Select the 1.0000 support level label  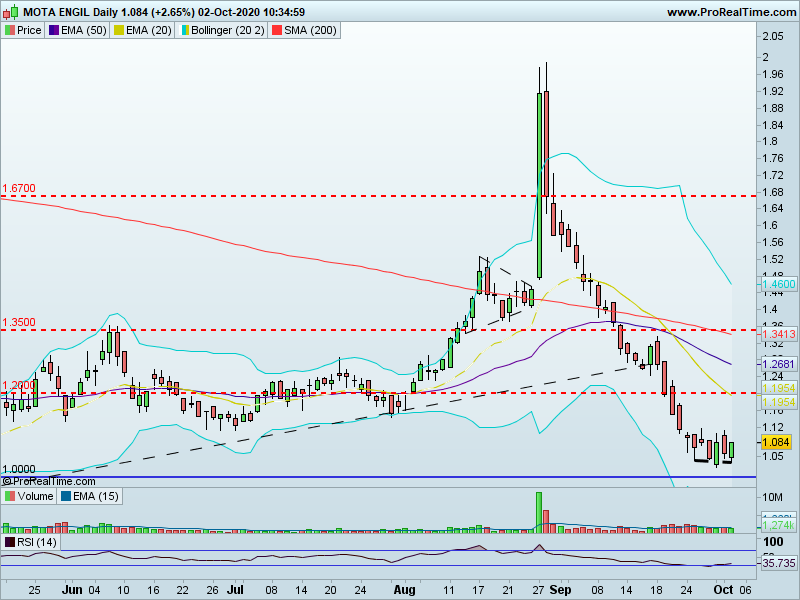click(x=19, y=469)
